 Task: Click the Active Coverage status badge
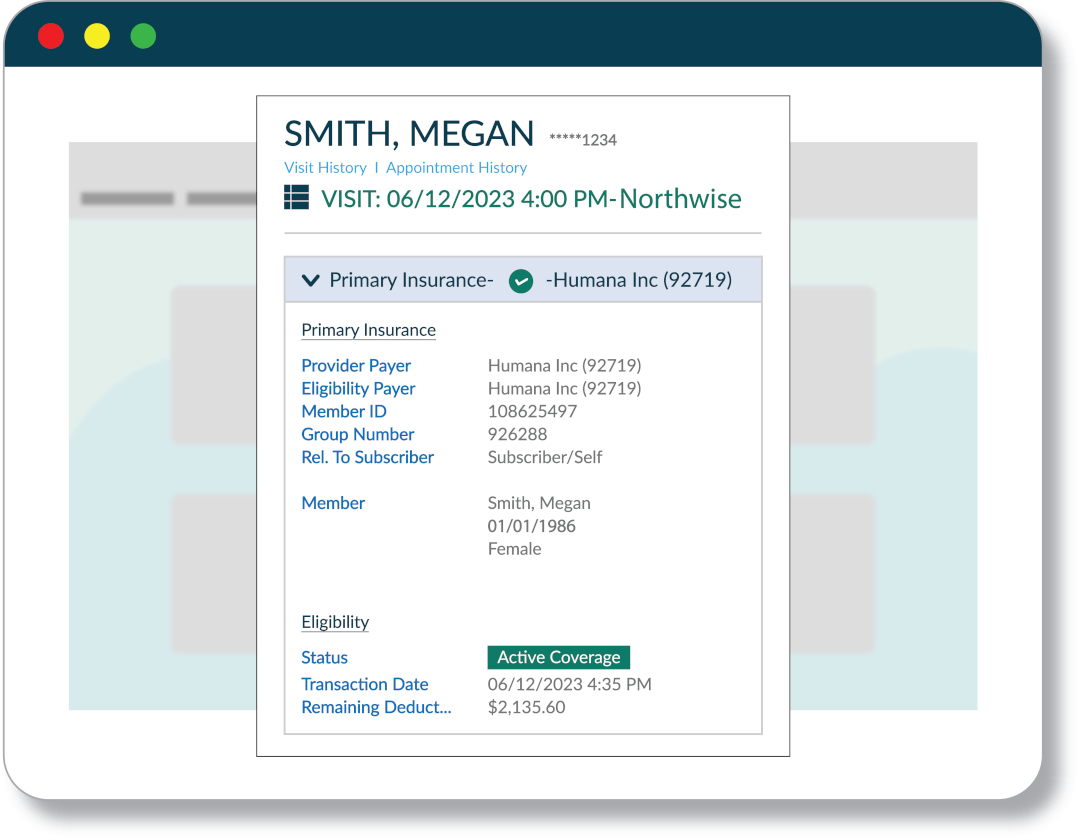pos(558,657)
